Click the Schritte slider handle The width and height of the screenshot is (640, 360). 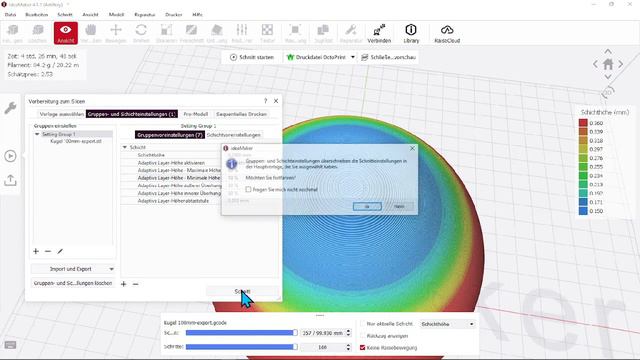point(295,347)
